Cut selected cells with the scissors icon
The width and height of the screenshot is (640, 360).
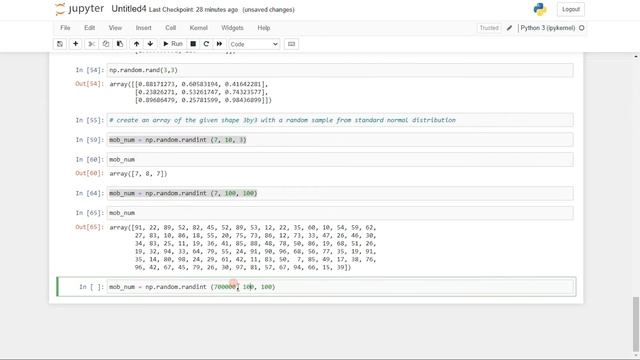coord(91,44)
